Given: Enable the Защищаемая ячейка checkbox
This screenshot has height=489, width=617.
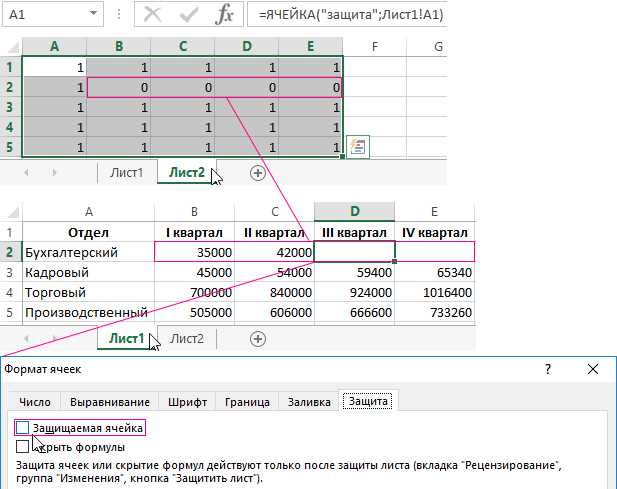Looking at the screenshot, I should pyautogui.click(x=22, y=428).
